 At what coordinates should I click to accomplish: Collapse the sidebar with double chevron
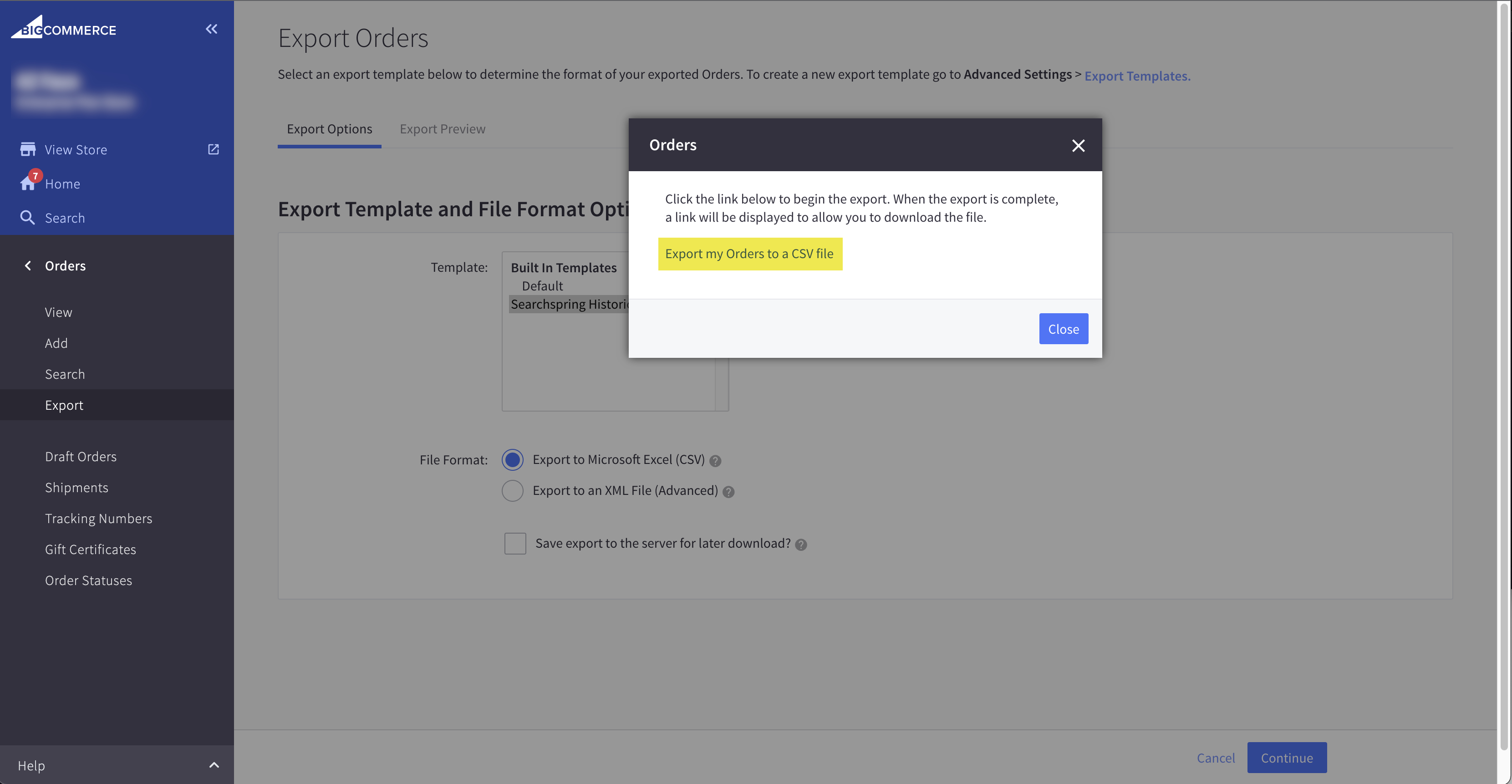click(x=211, y=29)
